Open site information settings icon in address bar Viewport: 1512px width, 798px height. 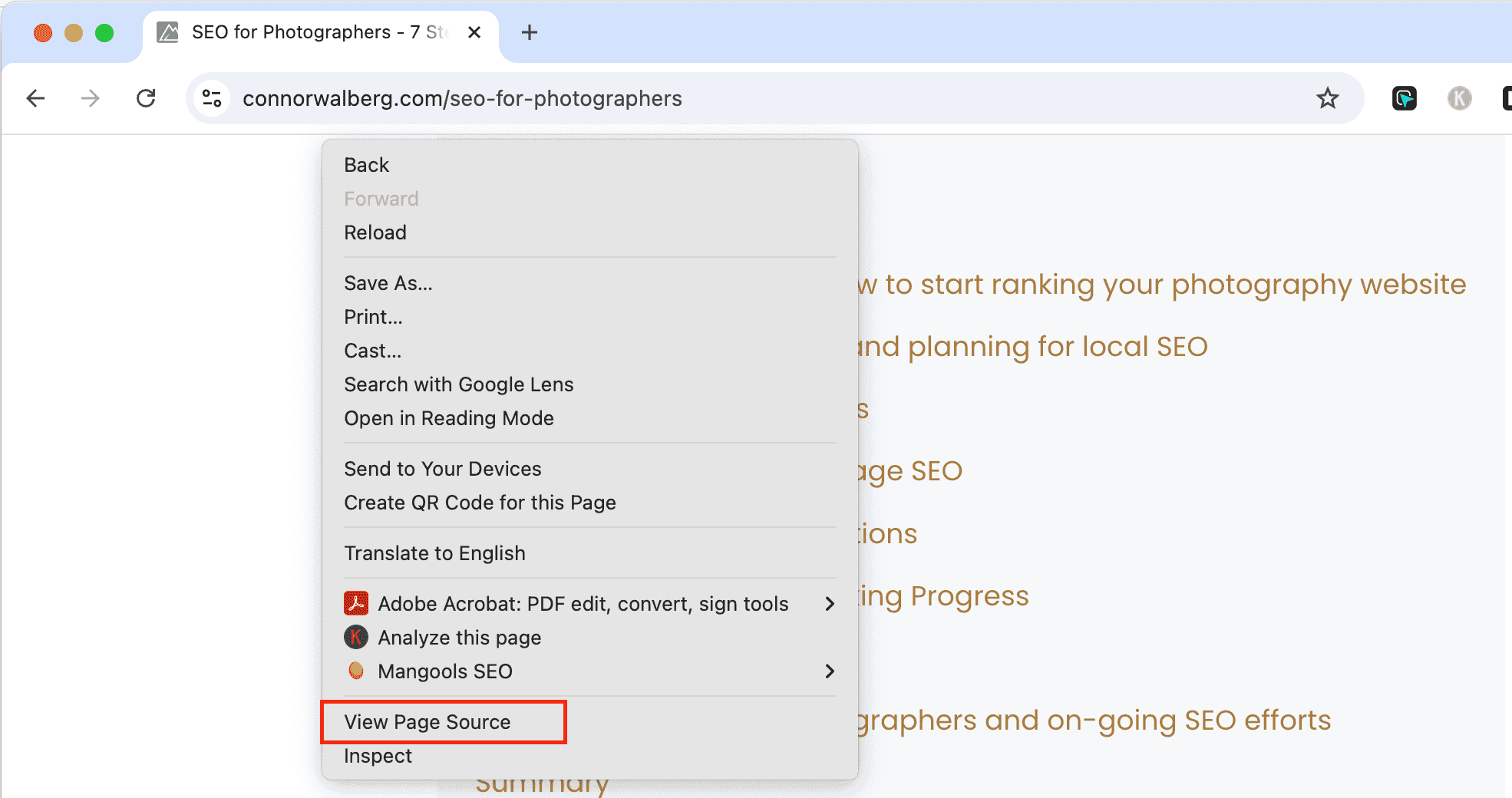[212, 98]
